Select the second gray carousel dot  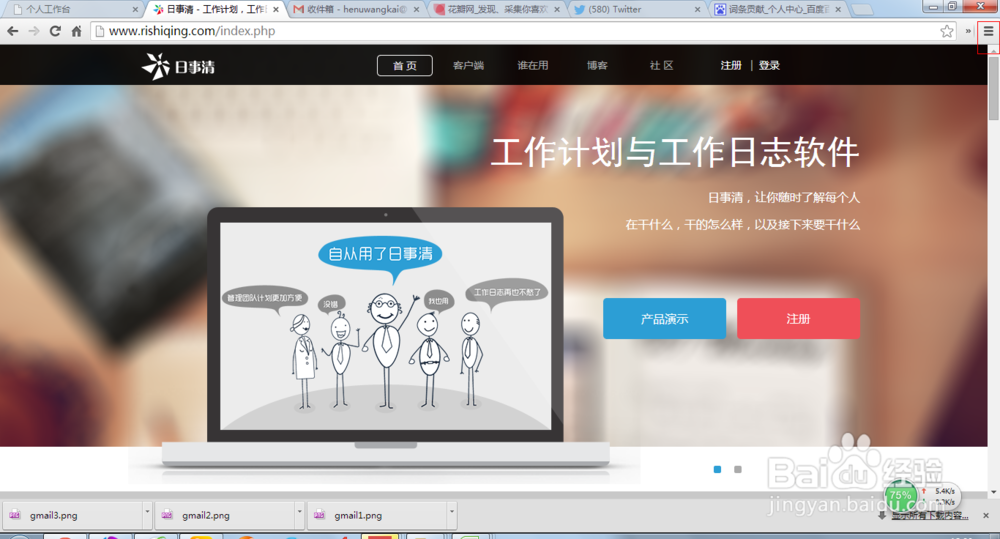[x=738, y=469]
